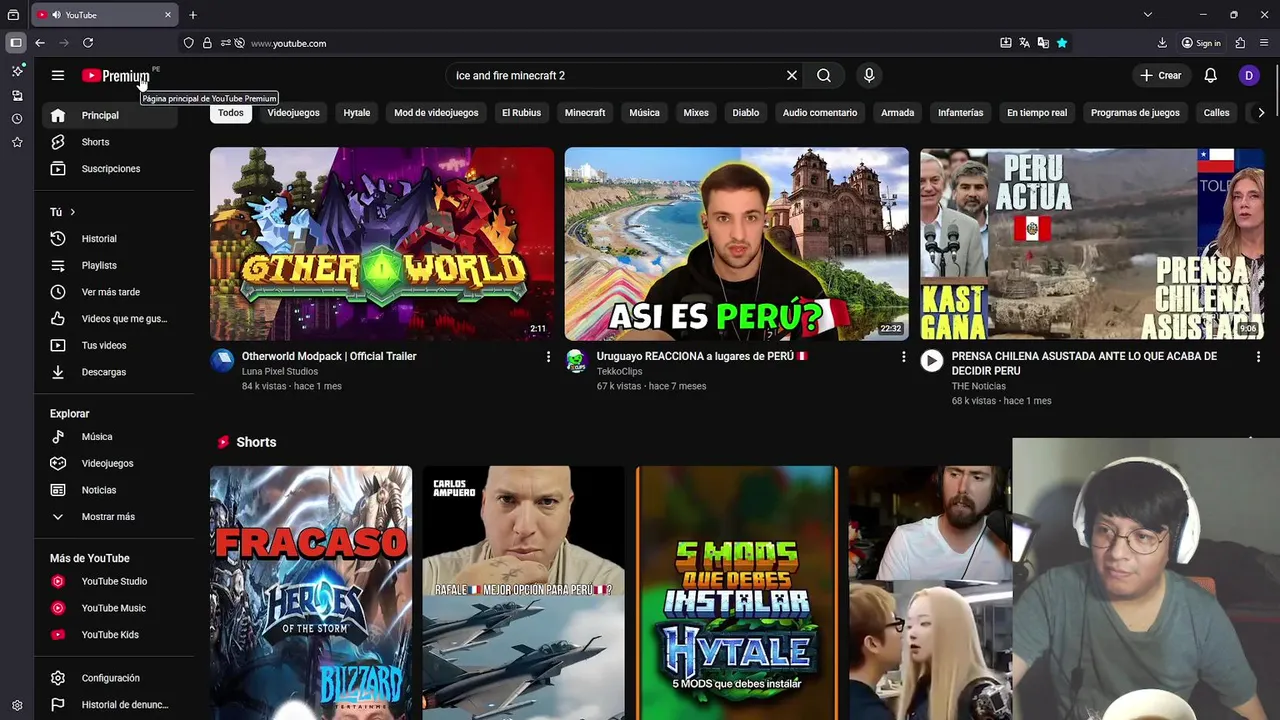Open the list all tabs dropdown

1148,15
